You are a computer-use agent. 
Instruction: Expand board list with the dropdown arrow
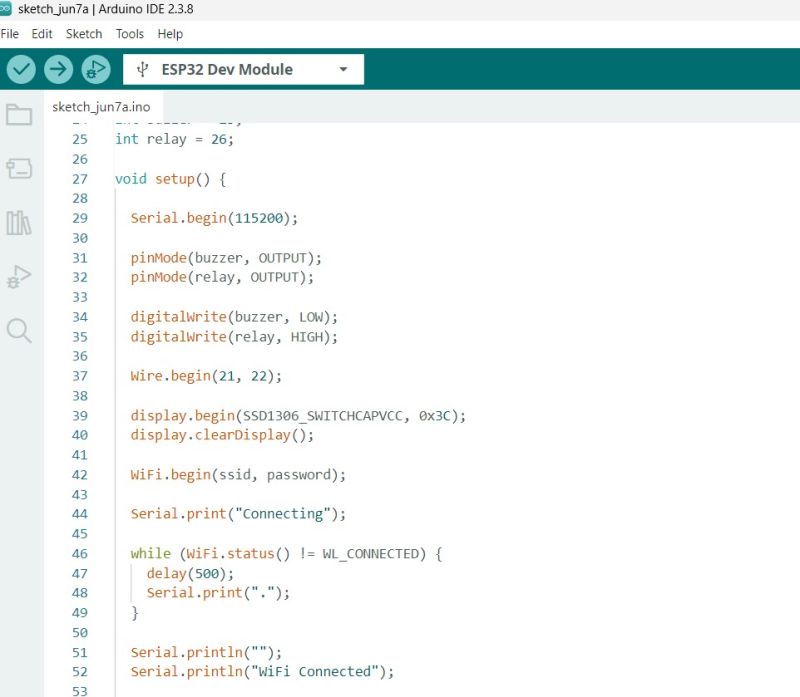pyautogui.click(x=343, y=69)
